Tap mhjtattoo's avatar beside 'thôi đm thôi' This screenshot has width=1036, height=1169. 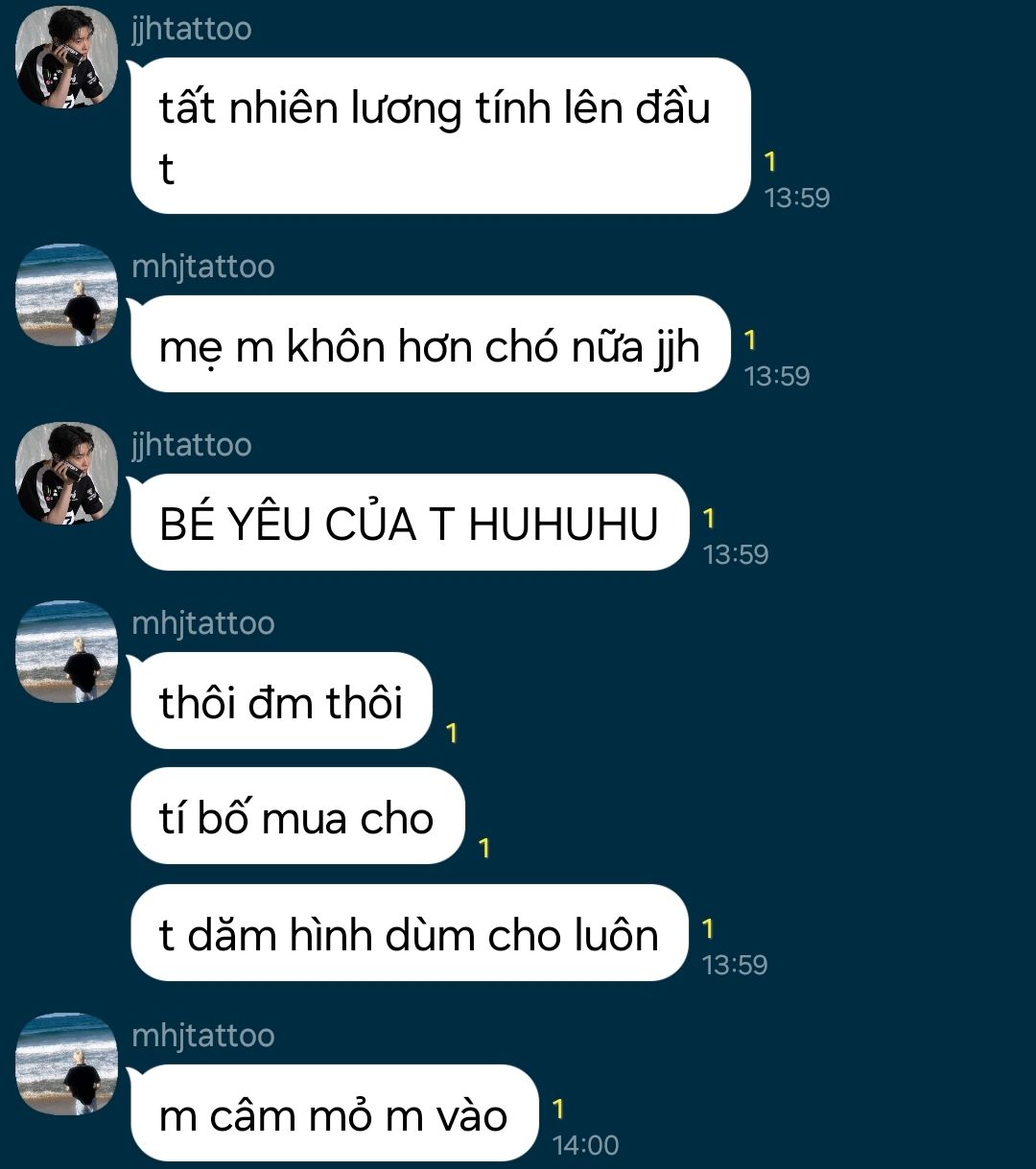[67, 652]
